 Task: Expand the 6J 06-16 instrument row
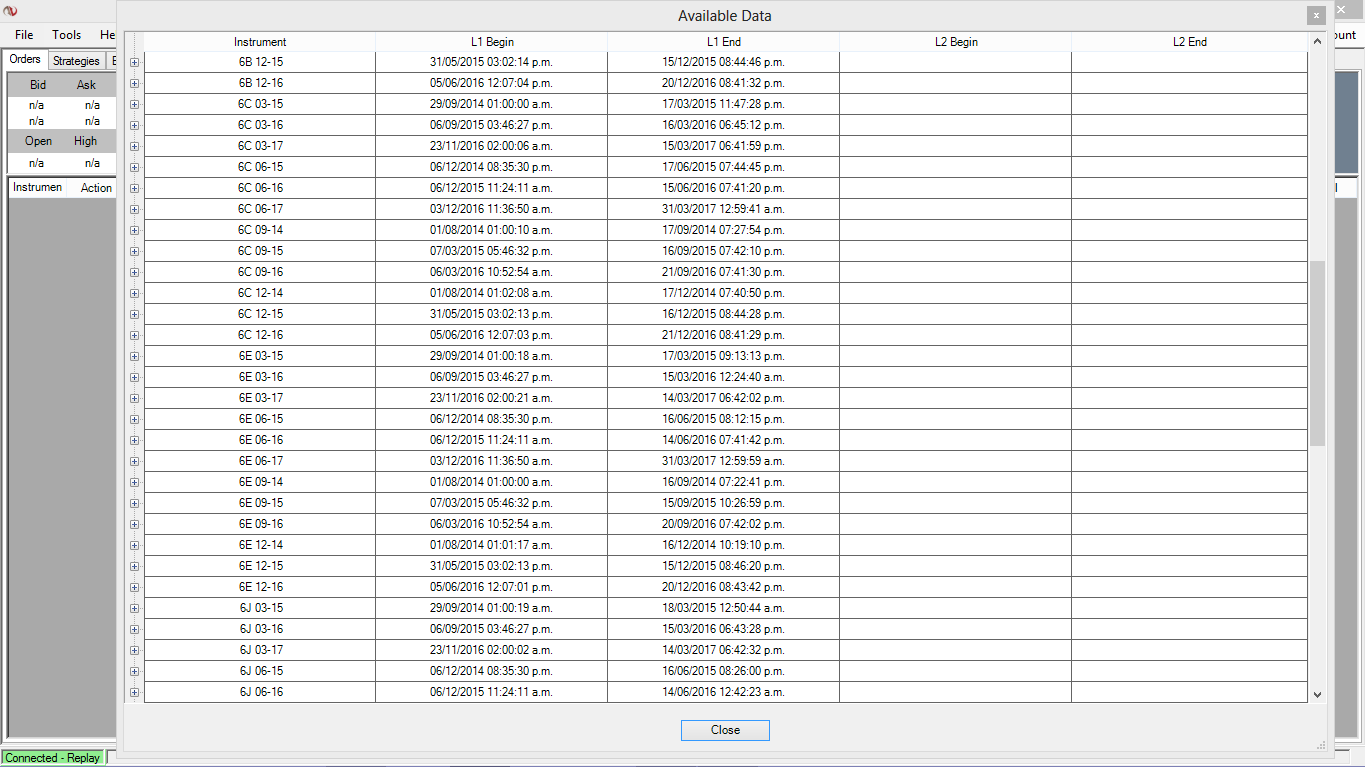point(134,692)
